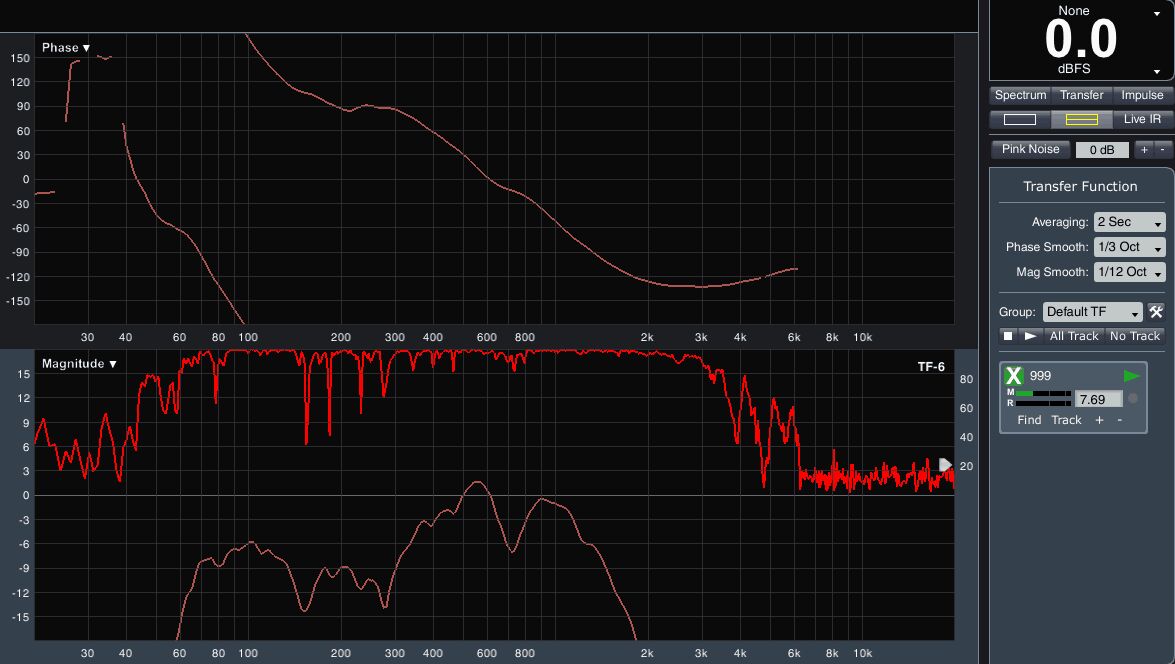Increase the 999 delay with the plus
Image resolution: width=1175 pixels, height=664 pixels.
[1099, 420]
